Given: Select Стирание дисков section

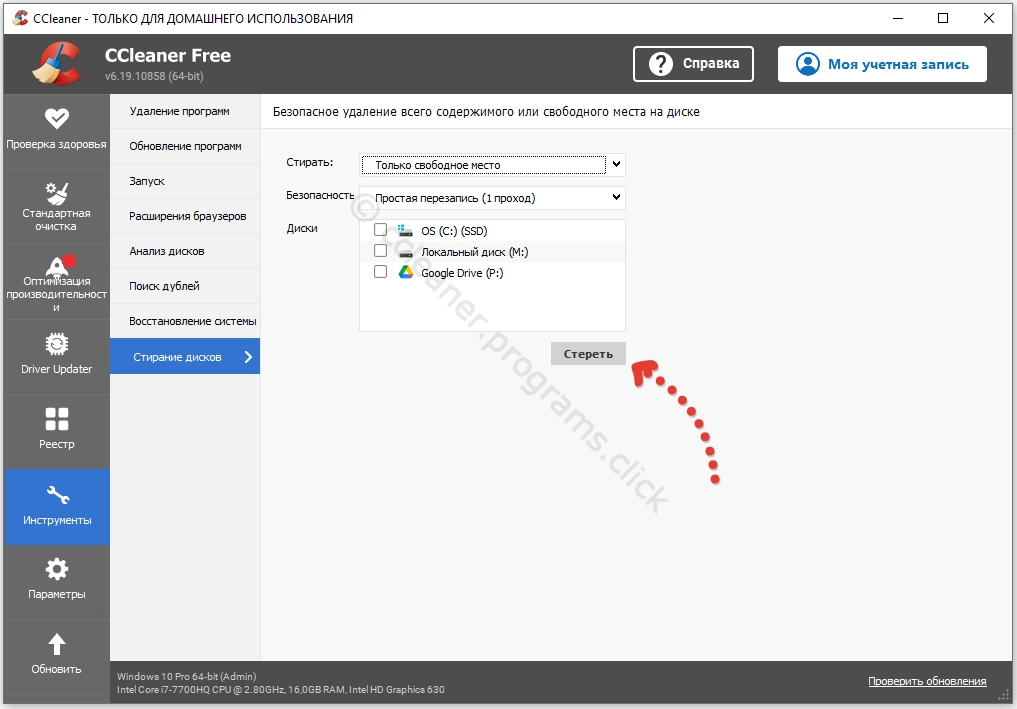Looking at the screenshot, I should click(185, 356).
